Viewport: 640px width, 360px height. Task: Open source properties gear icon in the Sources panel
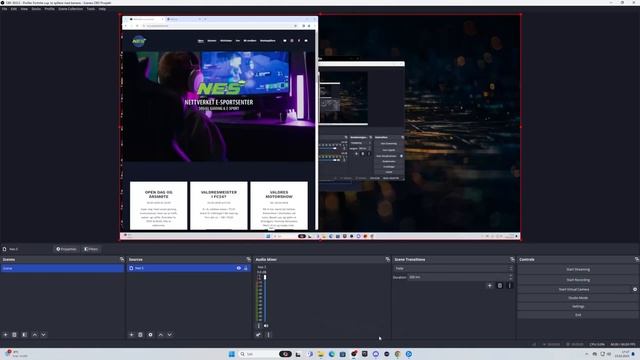[150, 335]
